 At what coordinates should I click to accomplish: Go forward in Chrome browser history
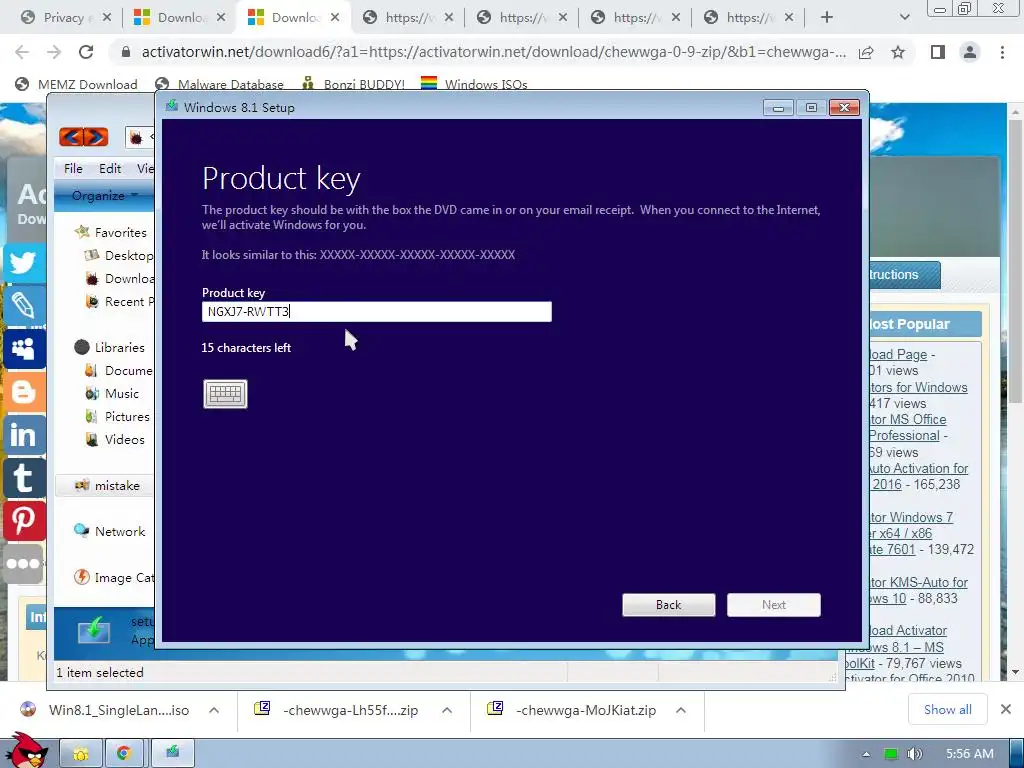54,52
